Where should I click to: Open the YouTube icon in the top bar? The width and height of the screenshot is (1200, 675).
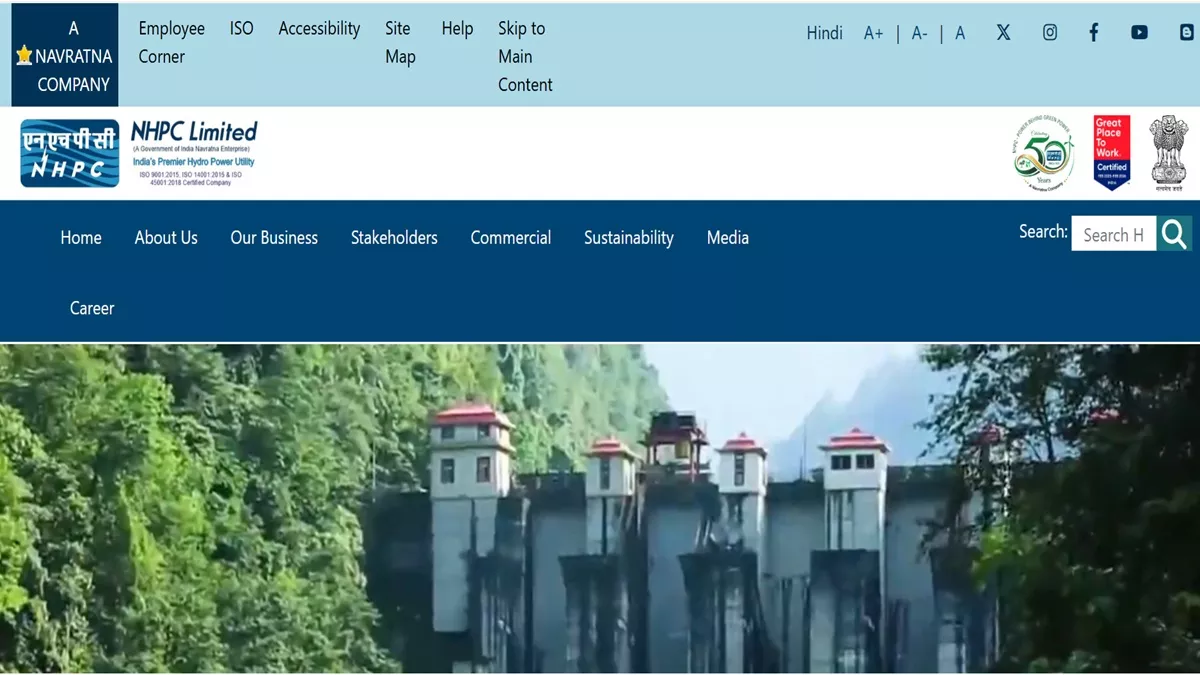tap(1139, 32)
